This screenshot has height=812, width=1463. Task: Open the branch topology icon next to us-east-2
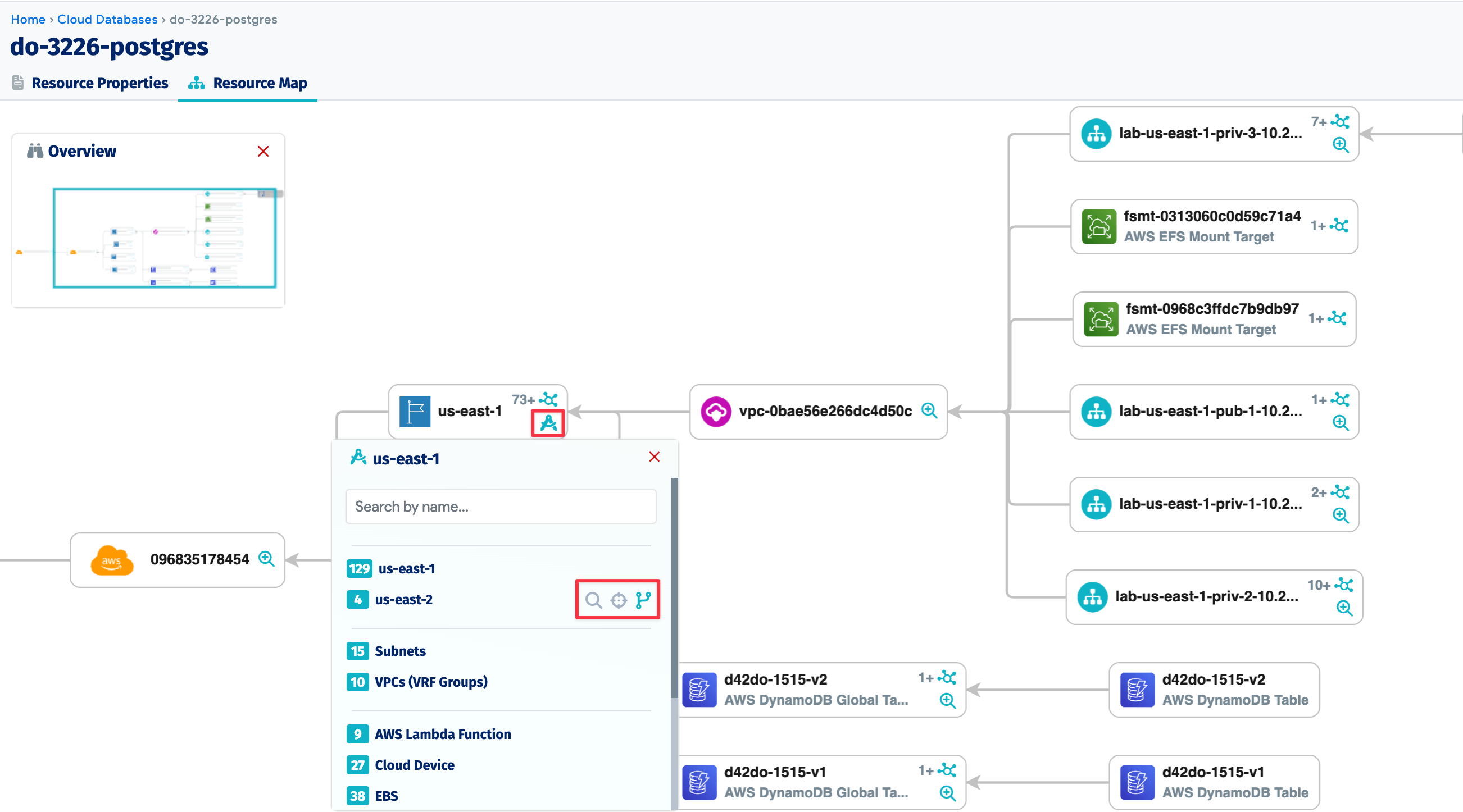pos(644,600)
